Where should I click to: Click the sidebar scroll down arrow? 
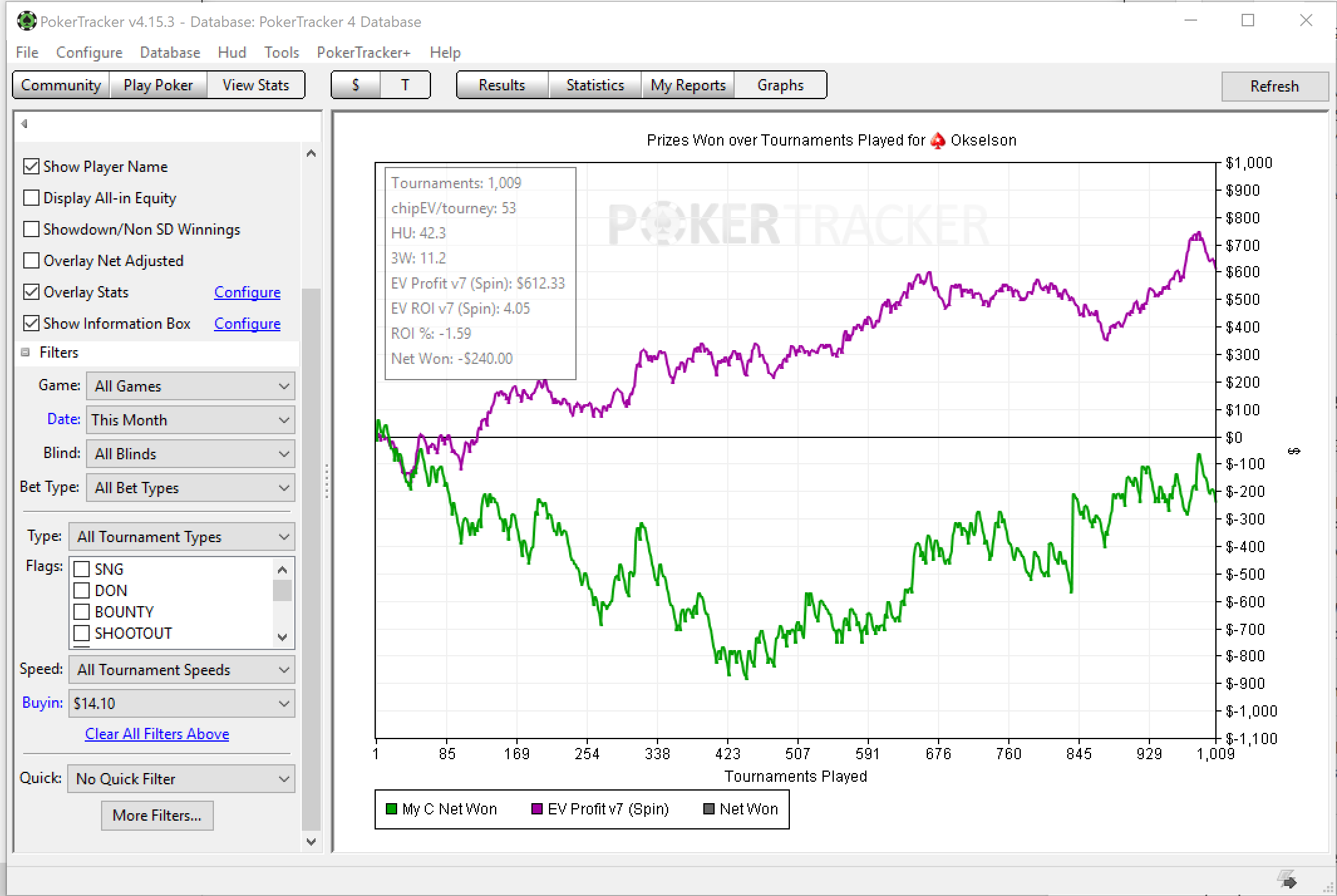pos(311,841)
